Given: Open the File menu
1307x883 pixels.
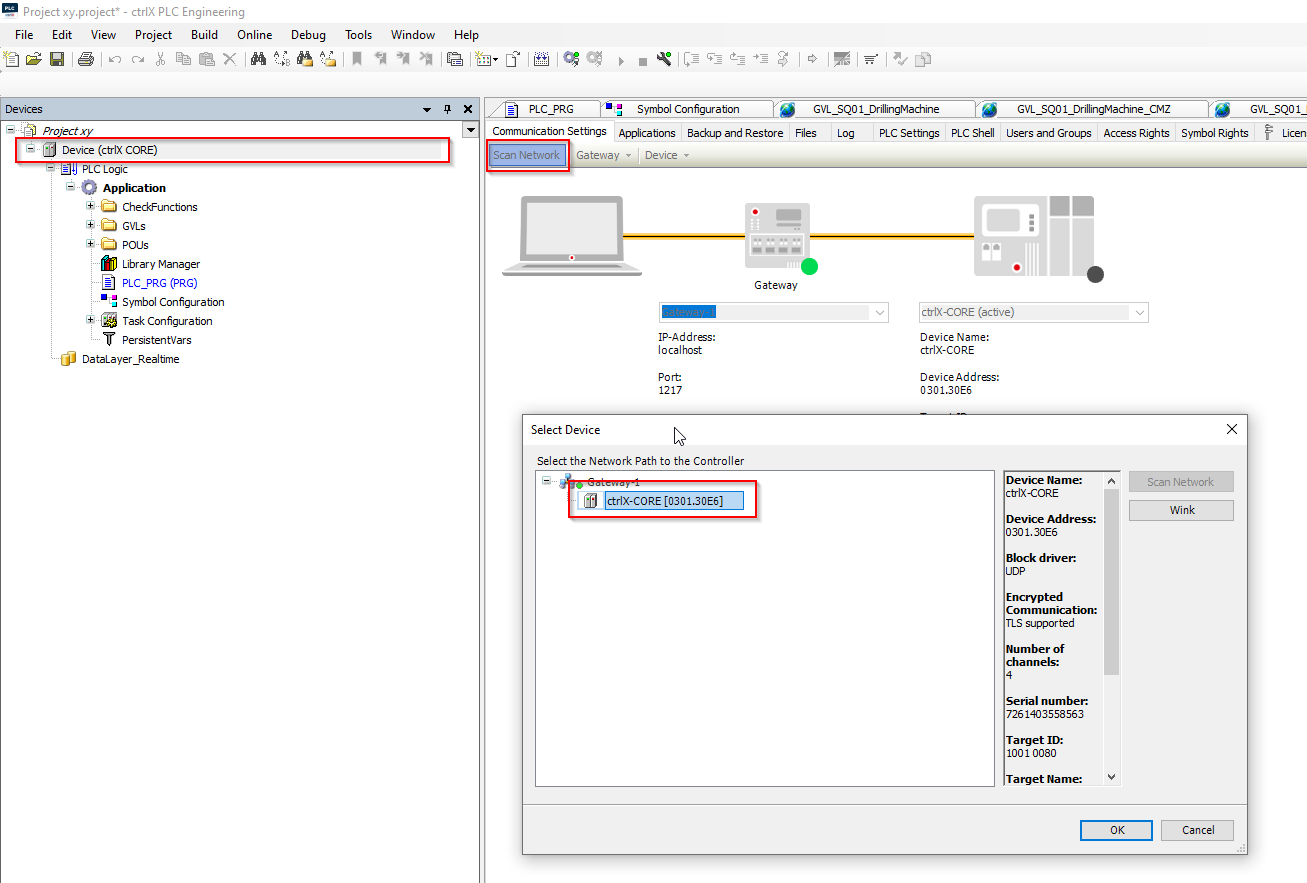Looking at the screenshot, I should click(x=24, y=34).
